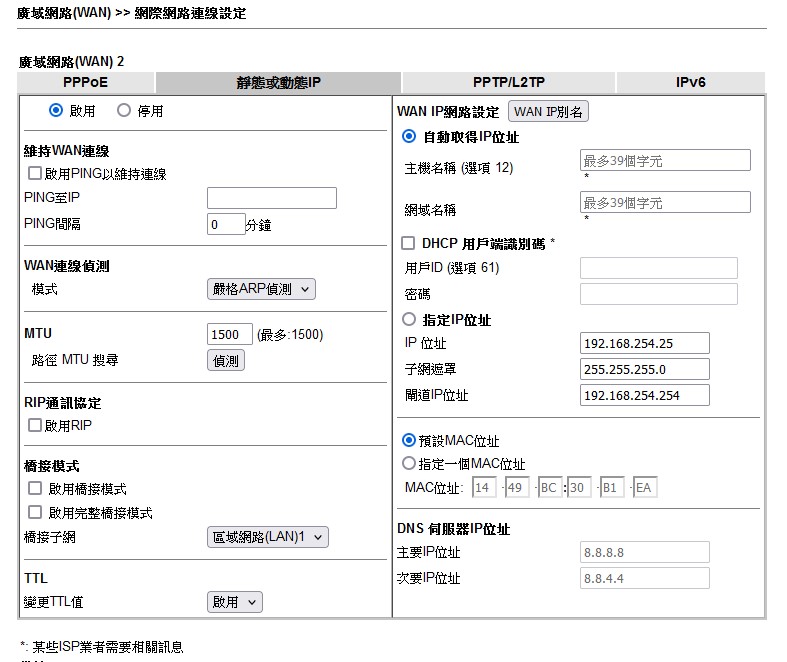Screen dimensions: 787x662
Task: Select the 停用 radio button
Action: pos(124,111)
